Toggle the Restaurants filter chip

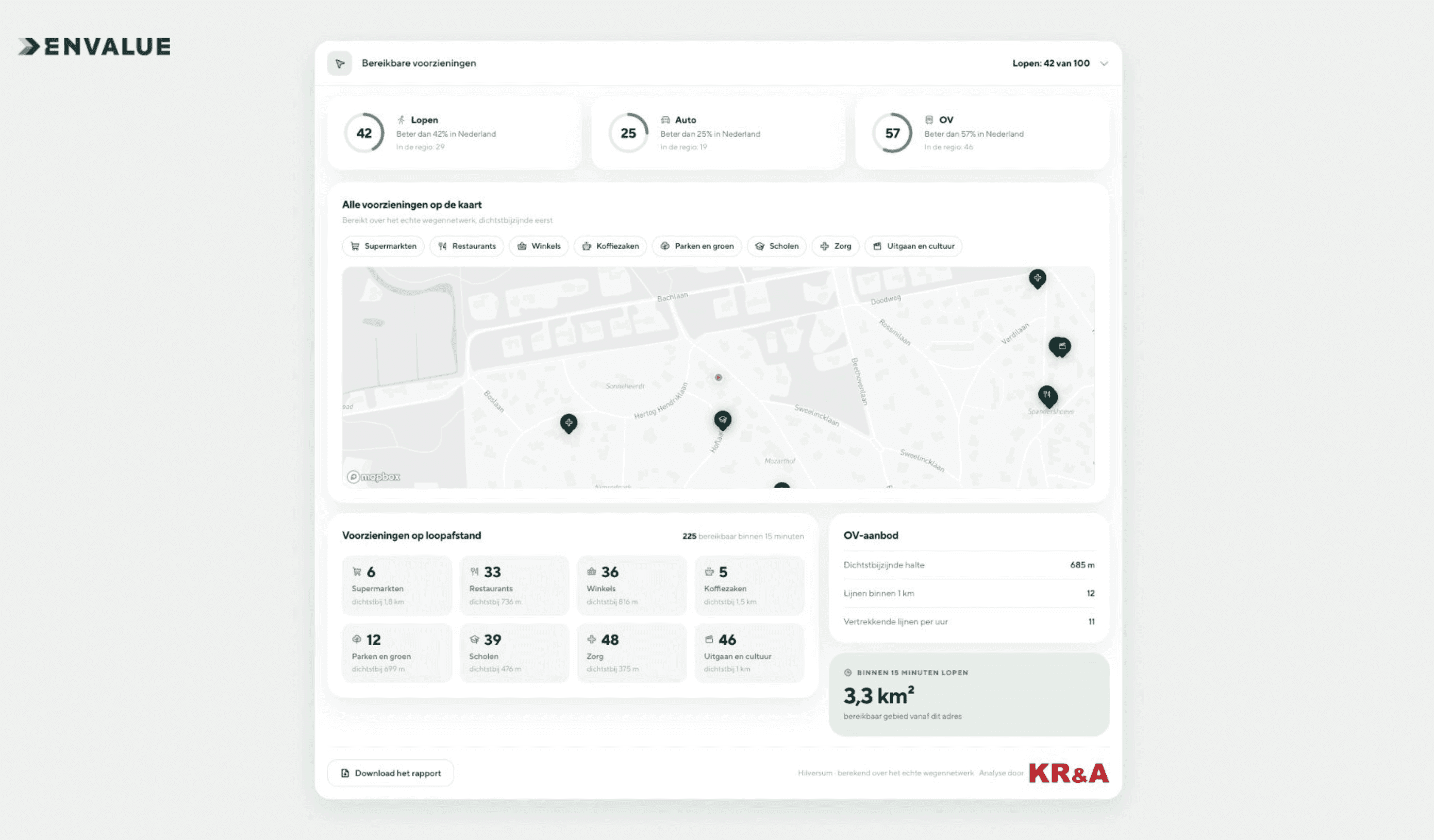(x=466, y=246)
